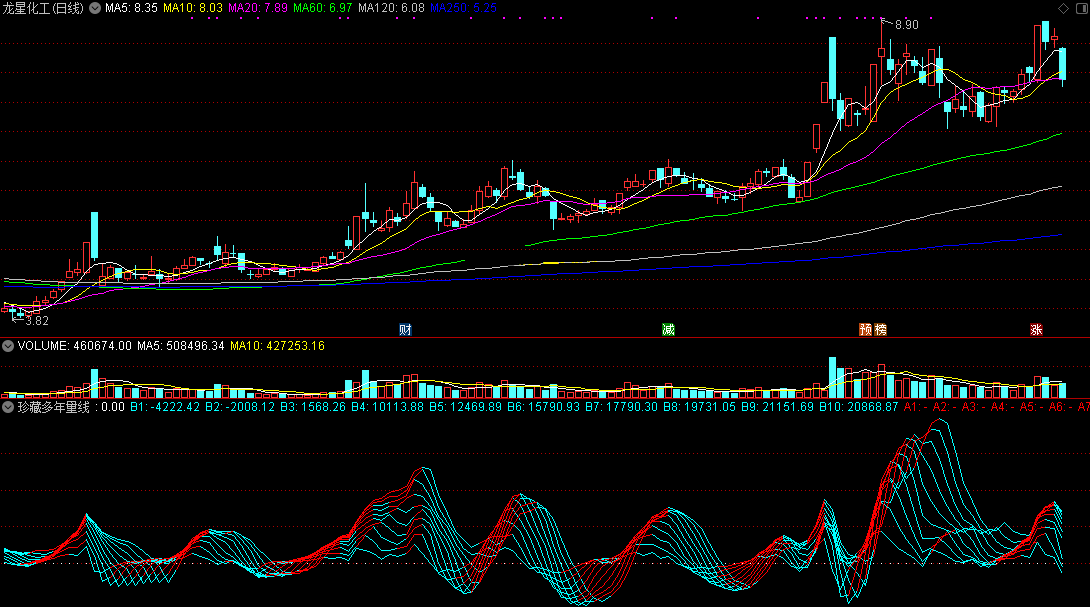Click the diamond icon at top right
The width and height of the screenshot is (1090, 607).
pyautogui.click(x=1063, y=8)
